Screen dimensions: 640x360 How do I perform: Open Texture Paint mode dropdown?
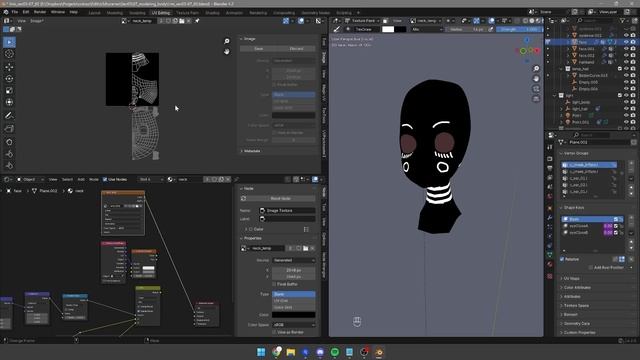[x=362, y=20]
